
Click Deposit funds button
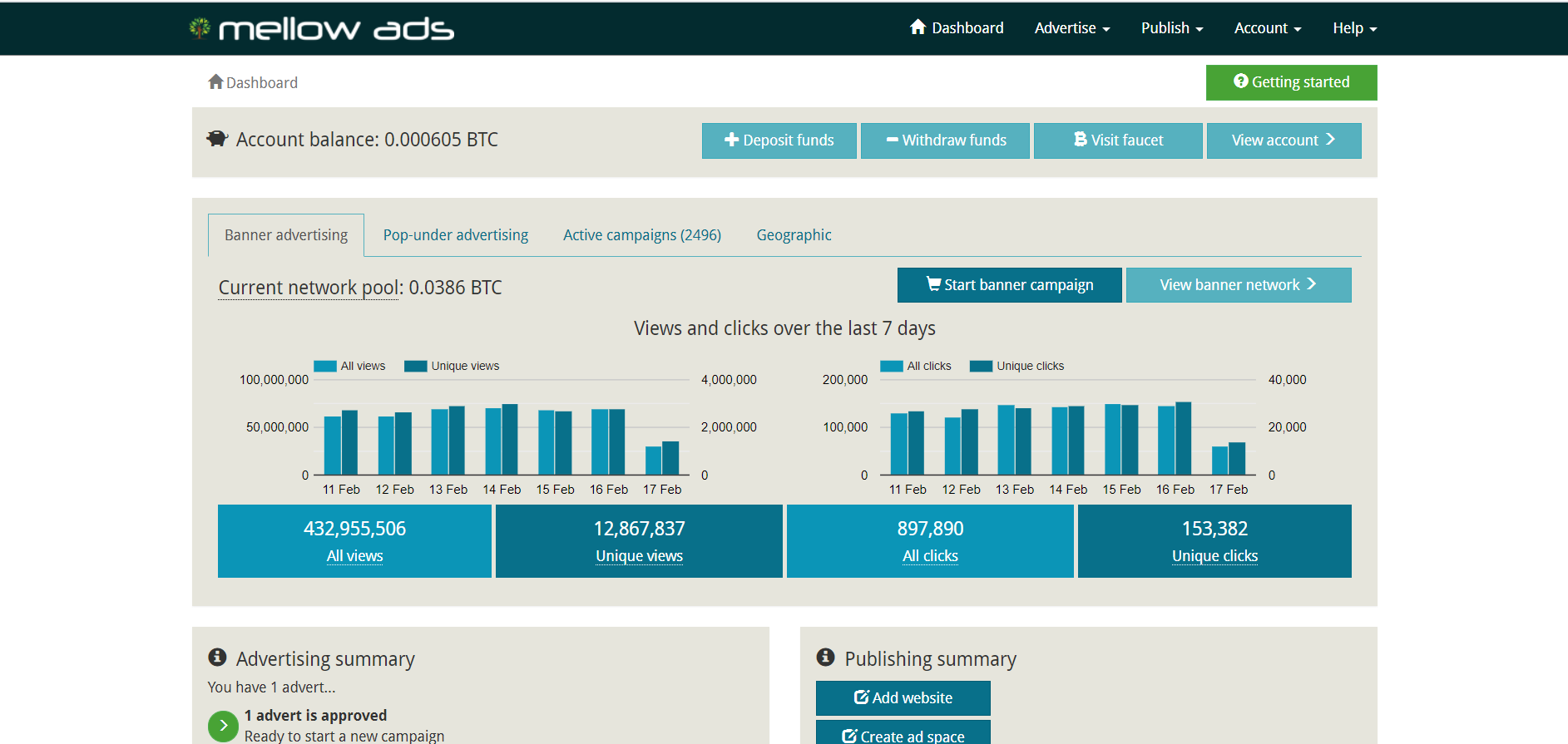click(779, 140)
